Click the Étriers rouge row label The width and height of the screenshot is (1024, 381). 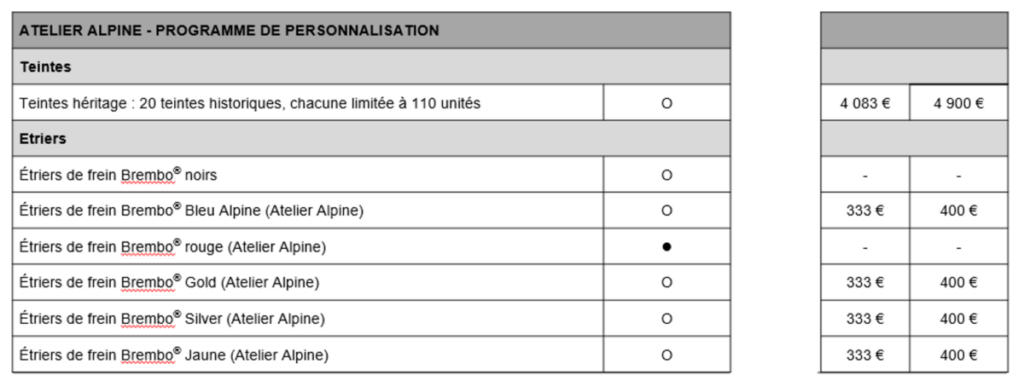click(x=173, y=247)
